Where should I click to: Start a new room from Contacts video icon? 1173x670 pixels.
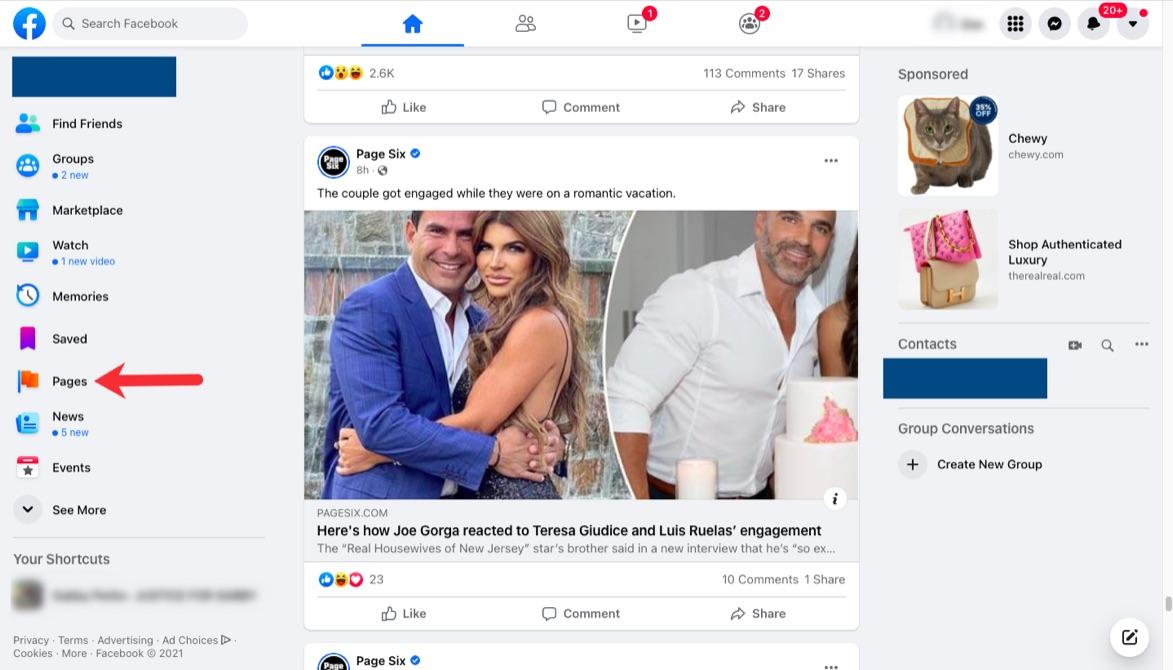click(x=1075, y=345)
